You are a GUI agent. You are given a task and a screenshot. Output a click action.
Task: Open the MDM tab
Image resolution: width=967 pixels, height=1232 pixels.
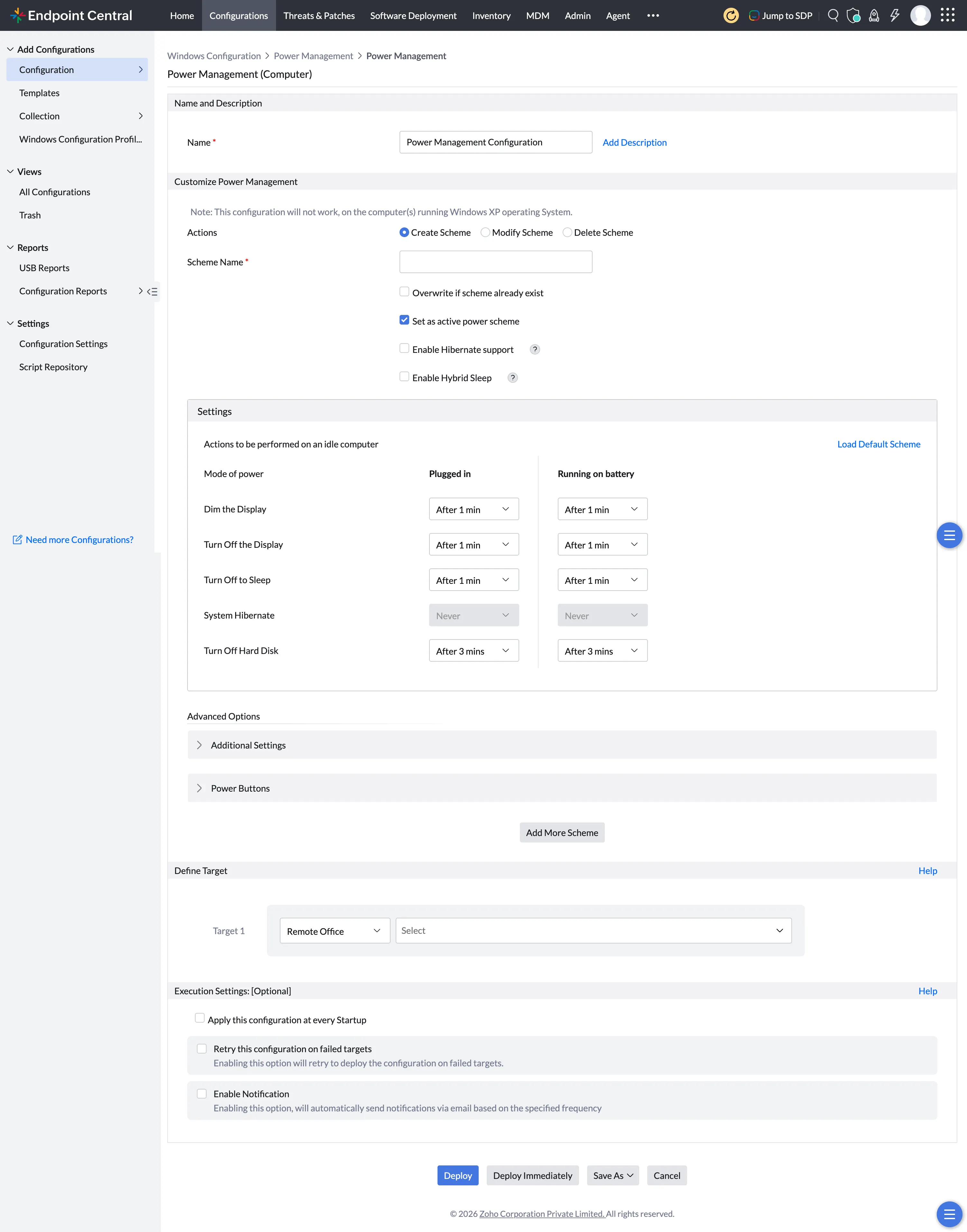pyautogui.click(x=537, y=15)
